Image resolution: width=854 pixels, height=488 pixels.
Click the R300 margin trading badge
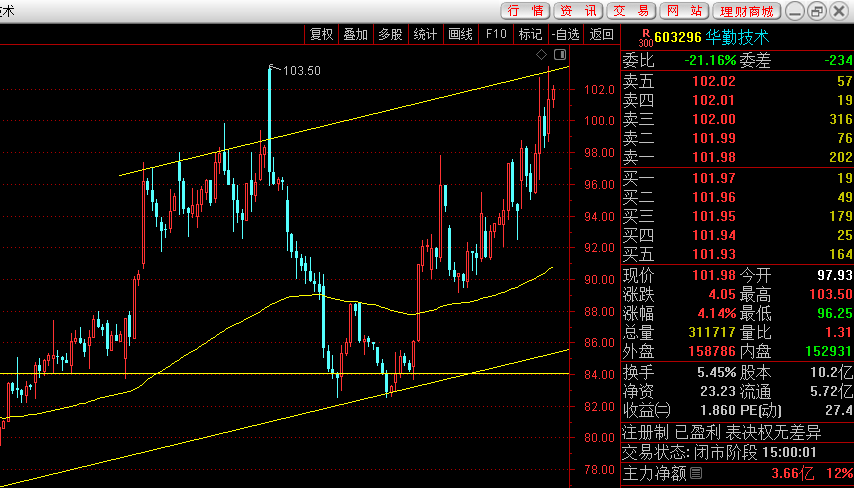645,38
